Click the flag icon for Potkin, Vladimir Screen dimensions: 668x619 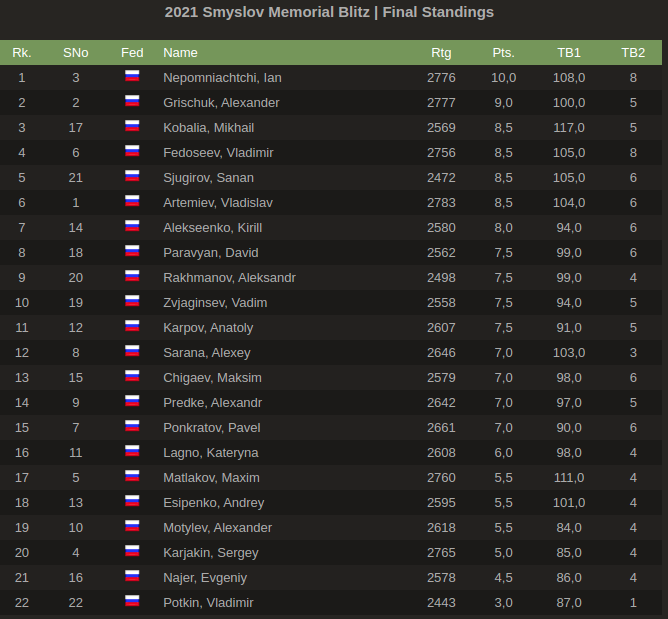pyautogui.click(x=132, y=602)
